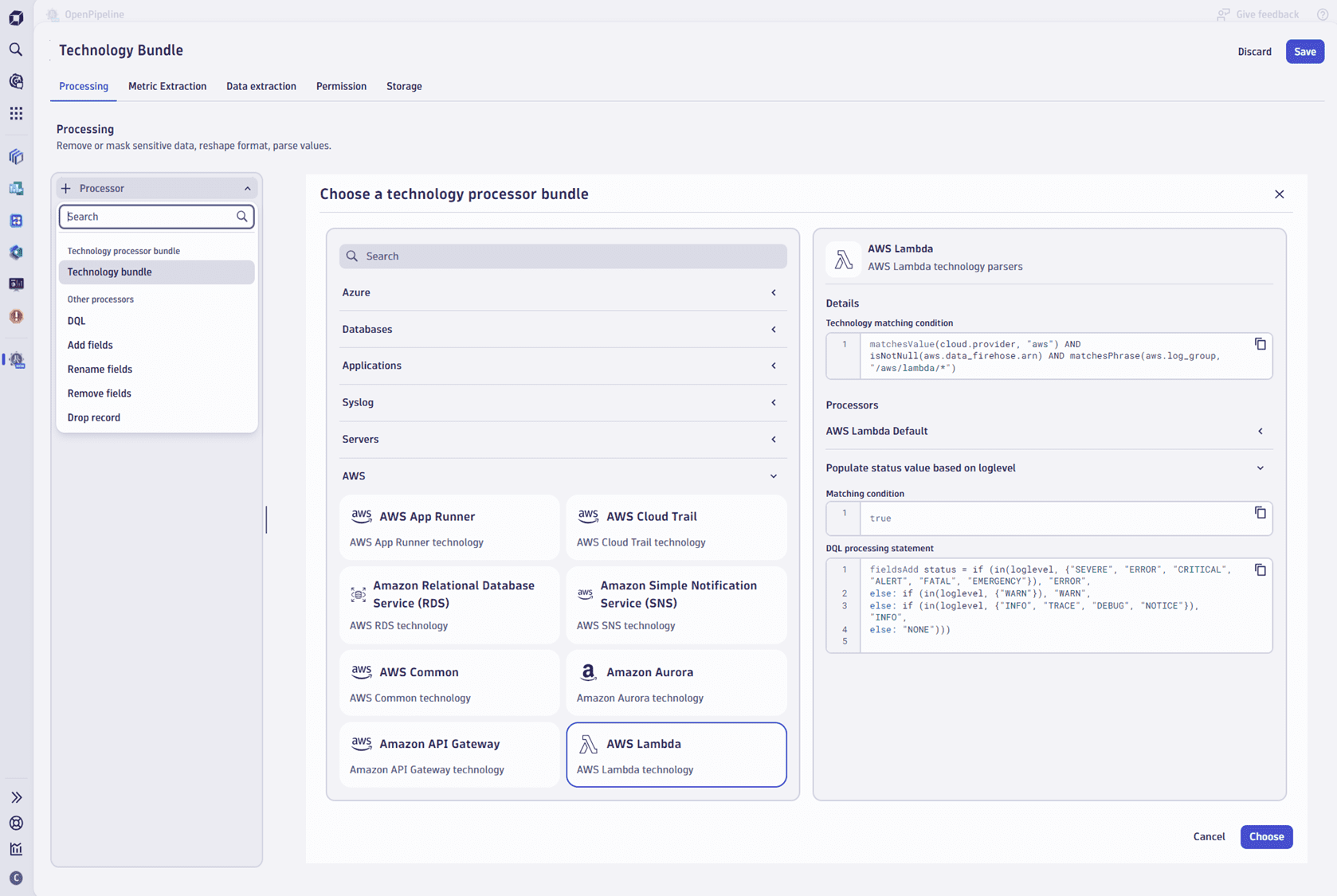This screenshot has width=1337, height=896.
Task: Focus the technology bundle Search field
Action: pos(563,256)
